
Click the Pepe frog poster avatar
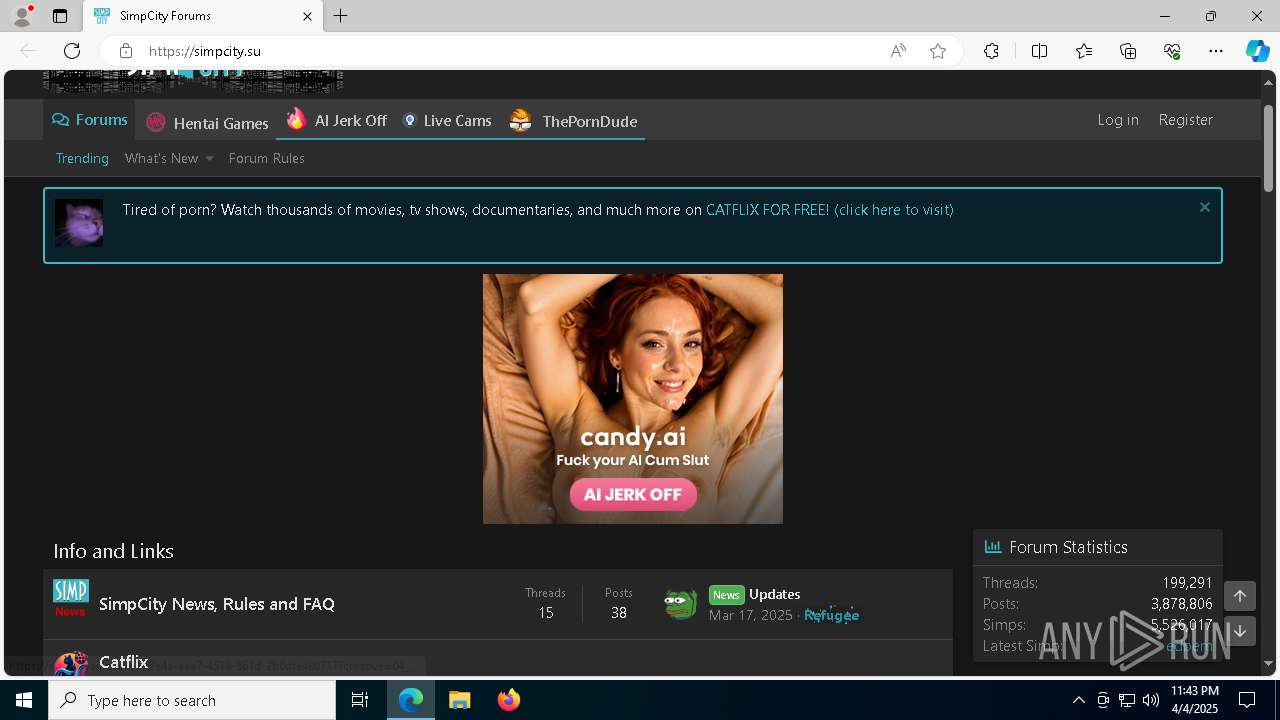pyautogui.click(x=681, y=604)
